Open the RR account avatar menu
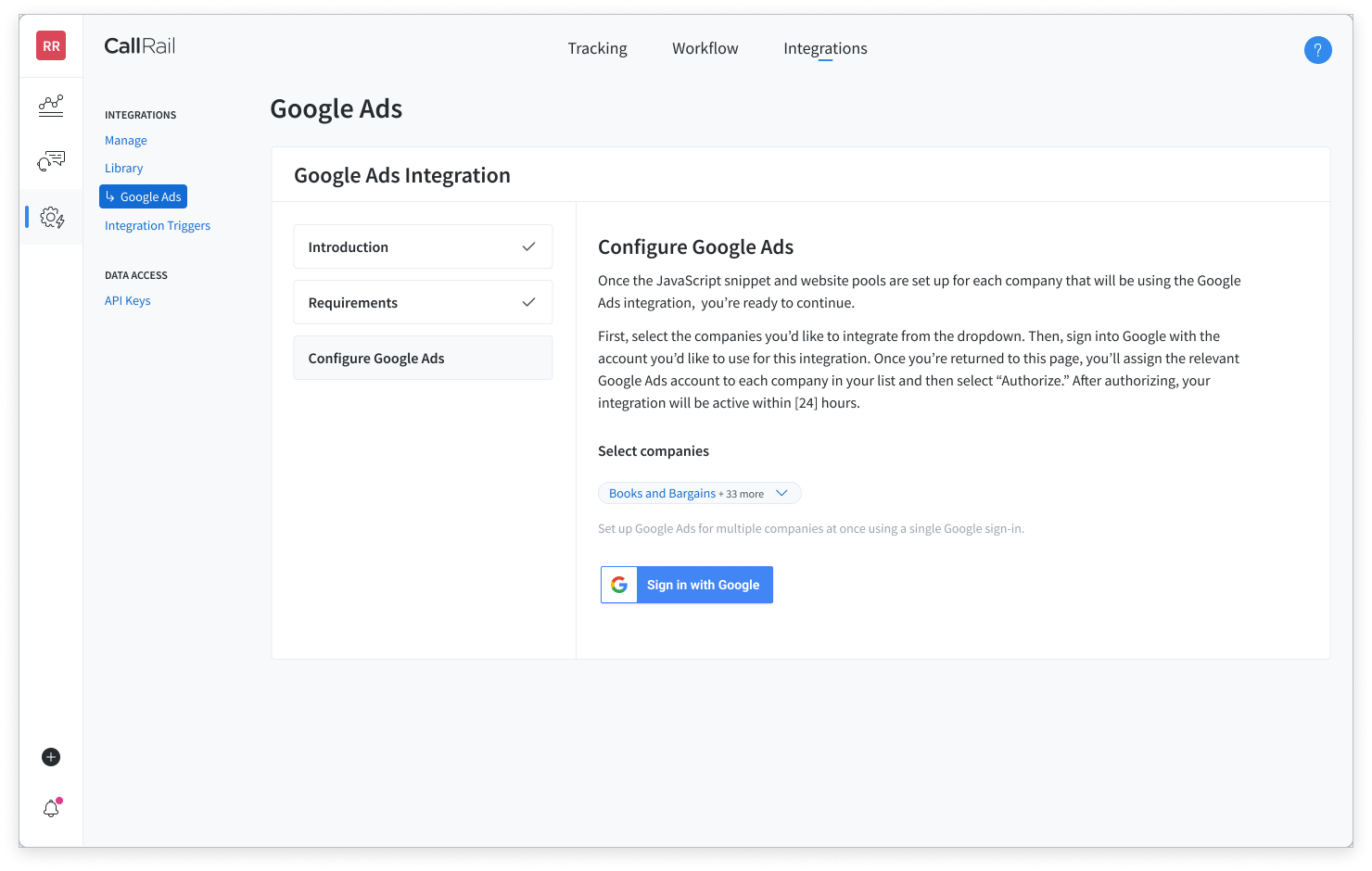Image resolution: width=1372 pixels, height=871 pixels. click(51, 45)
